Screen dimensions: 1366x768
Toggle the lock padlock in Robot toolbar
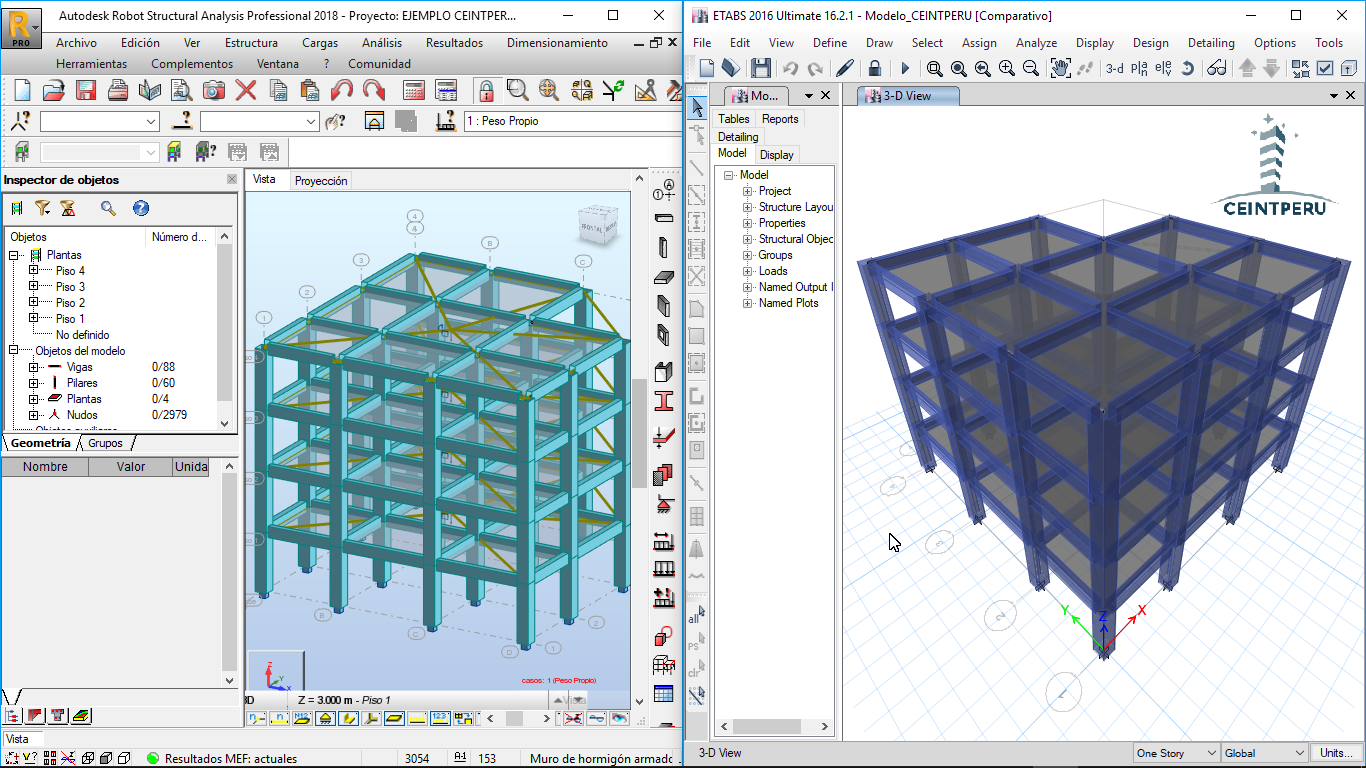(x=486, y=90)
